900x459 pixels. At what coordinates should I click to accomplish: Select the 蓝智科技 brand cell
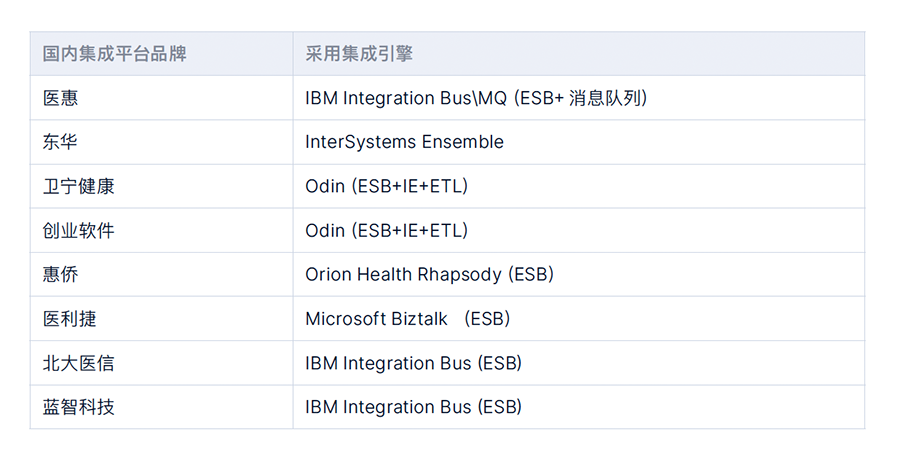(x=161, y=407)
